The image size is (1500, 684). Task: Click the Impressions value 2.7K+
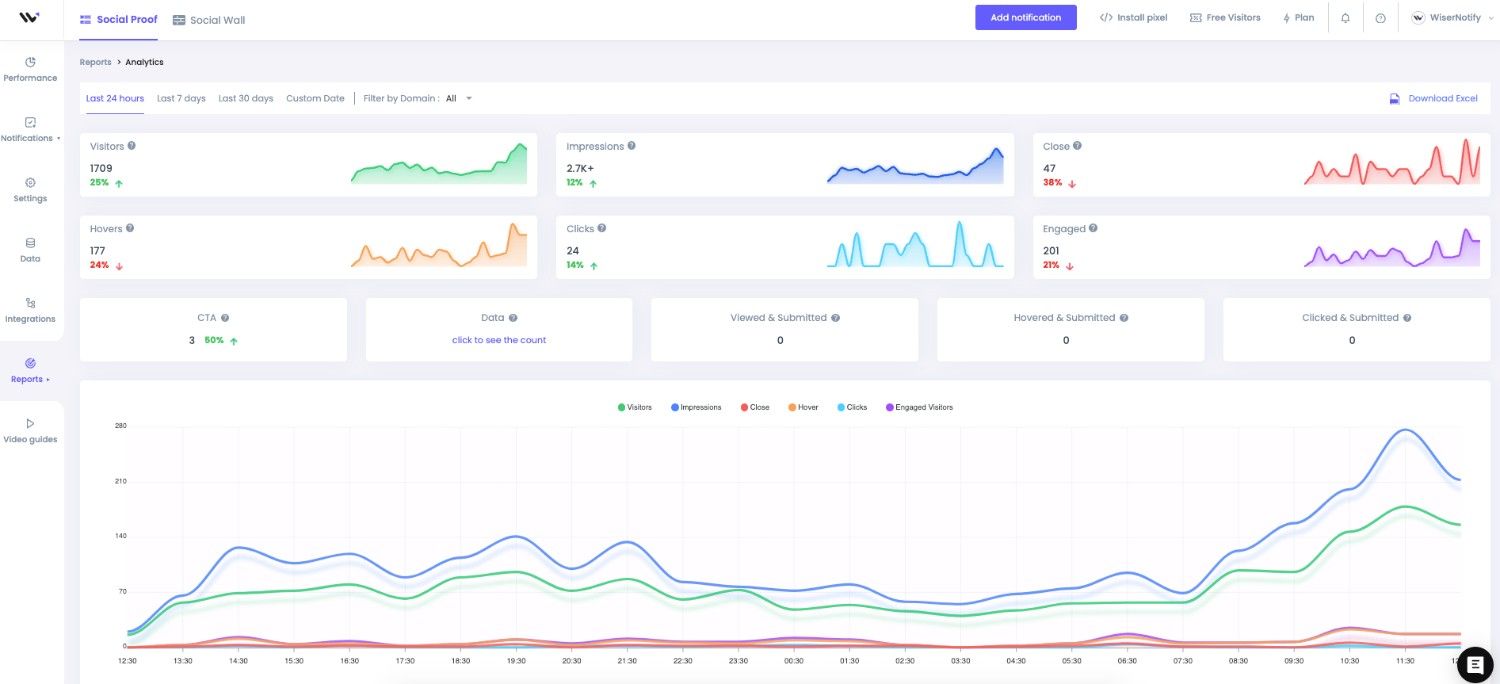[580, 168]
